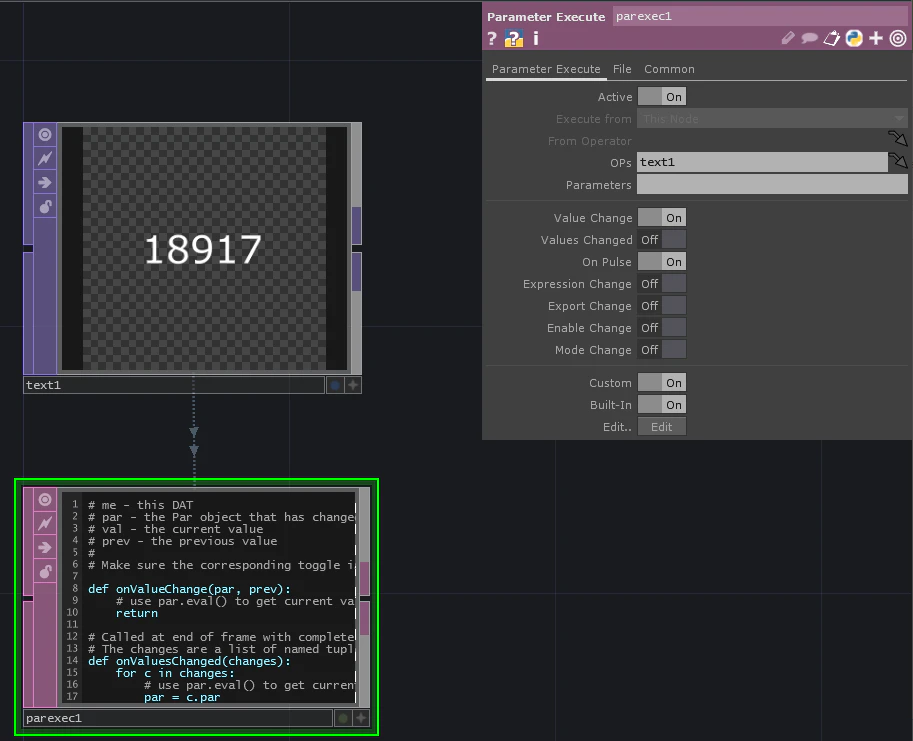Click the pencil icon in parameter header
Image resolution: width=913 pixels, height=741 pixels.
788,38
